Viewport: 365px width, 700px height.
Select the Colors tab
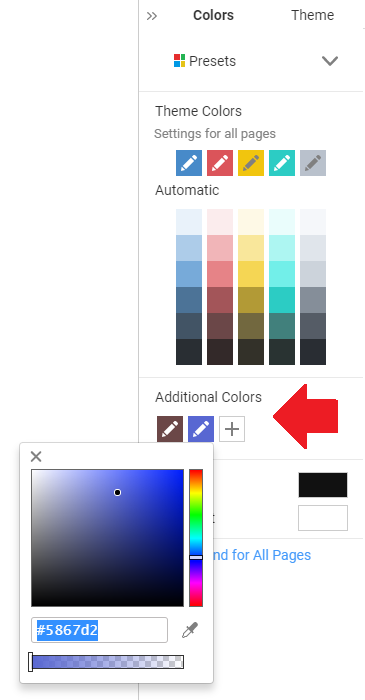[213, 15]
